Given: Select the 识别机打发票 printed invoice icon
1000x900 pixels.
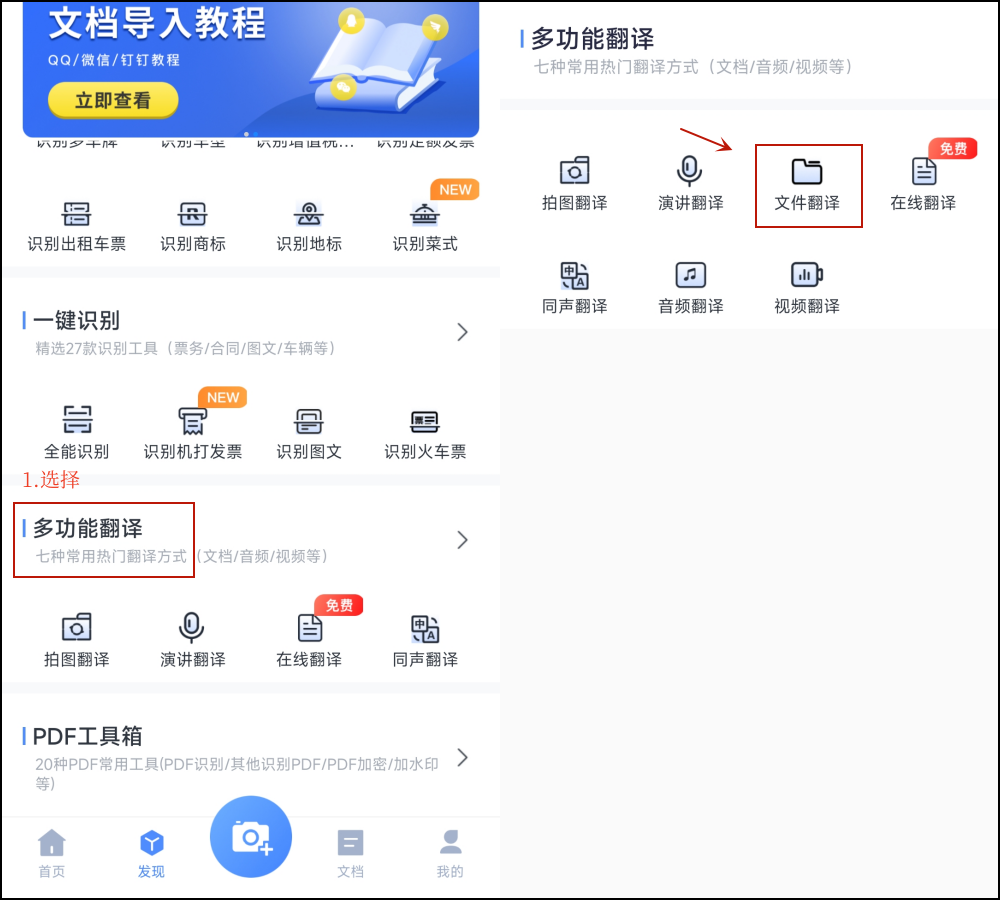Looking at the screenshot, I should point(193,434).
